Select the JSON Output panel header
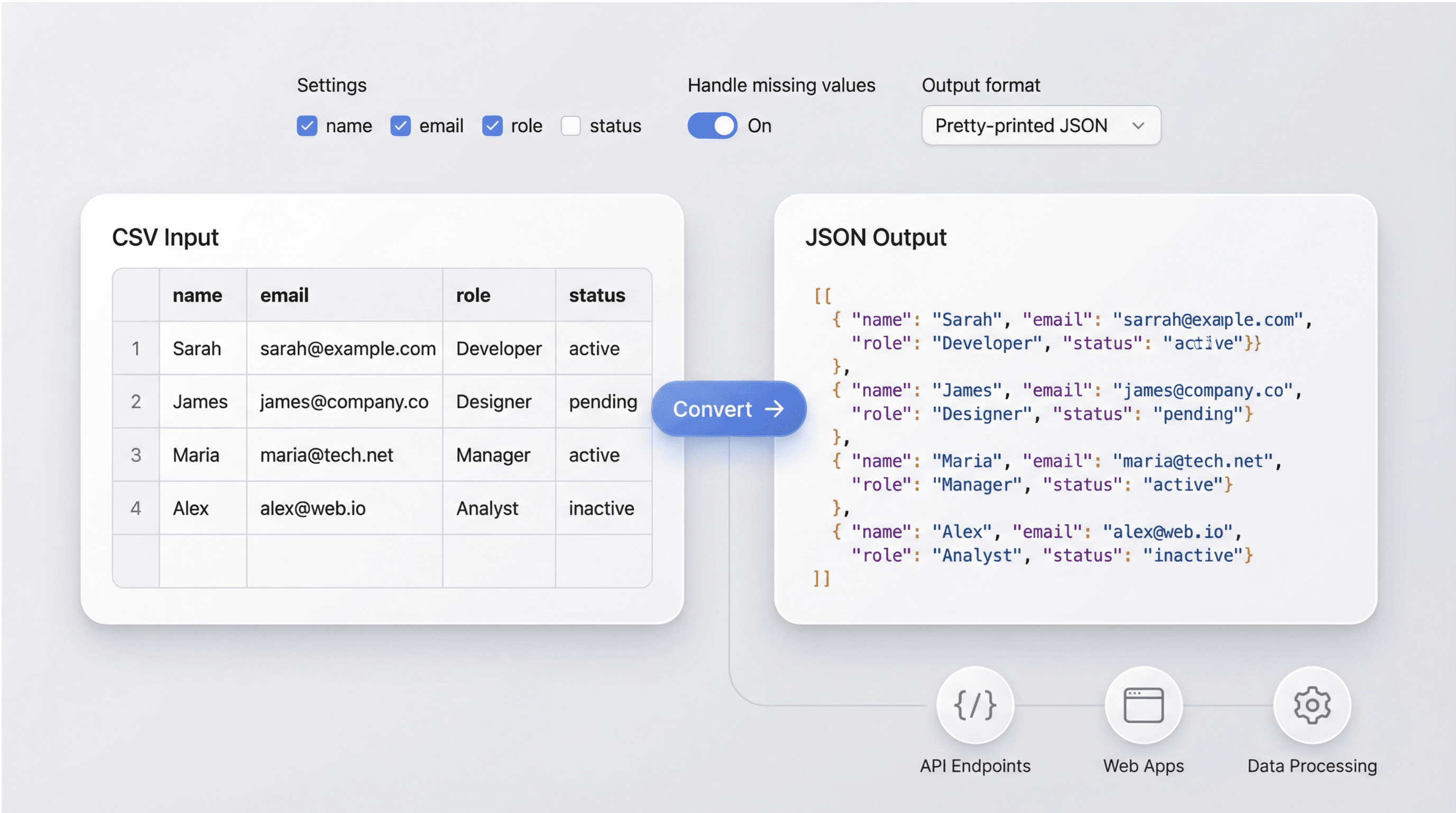 pyautogui.click(x=876, y=237)
